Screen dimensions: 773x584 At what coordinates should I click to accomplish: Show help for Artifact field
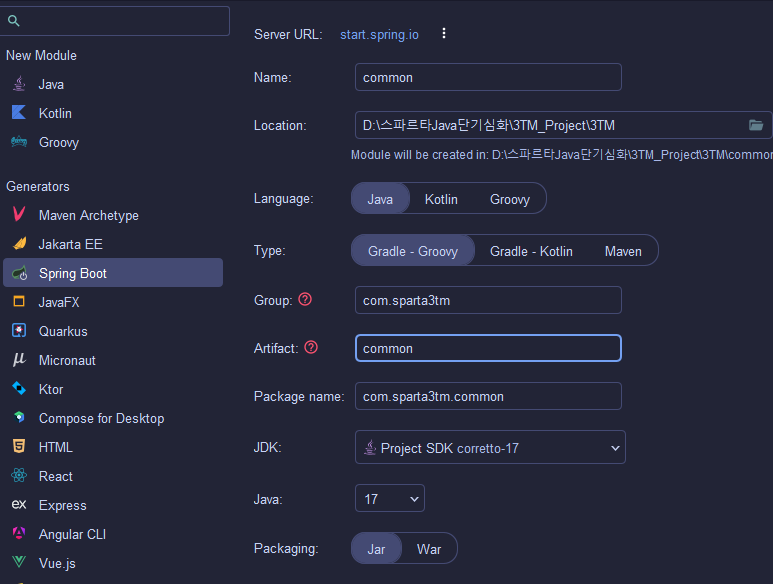tap(311, 347)
